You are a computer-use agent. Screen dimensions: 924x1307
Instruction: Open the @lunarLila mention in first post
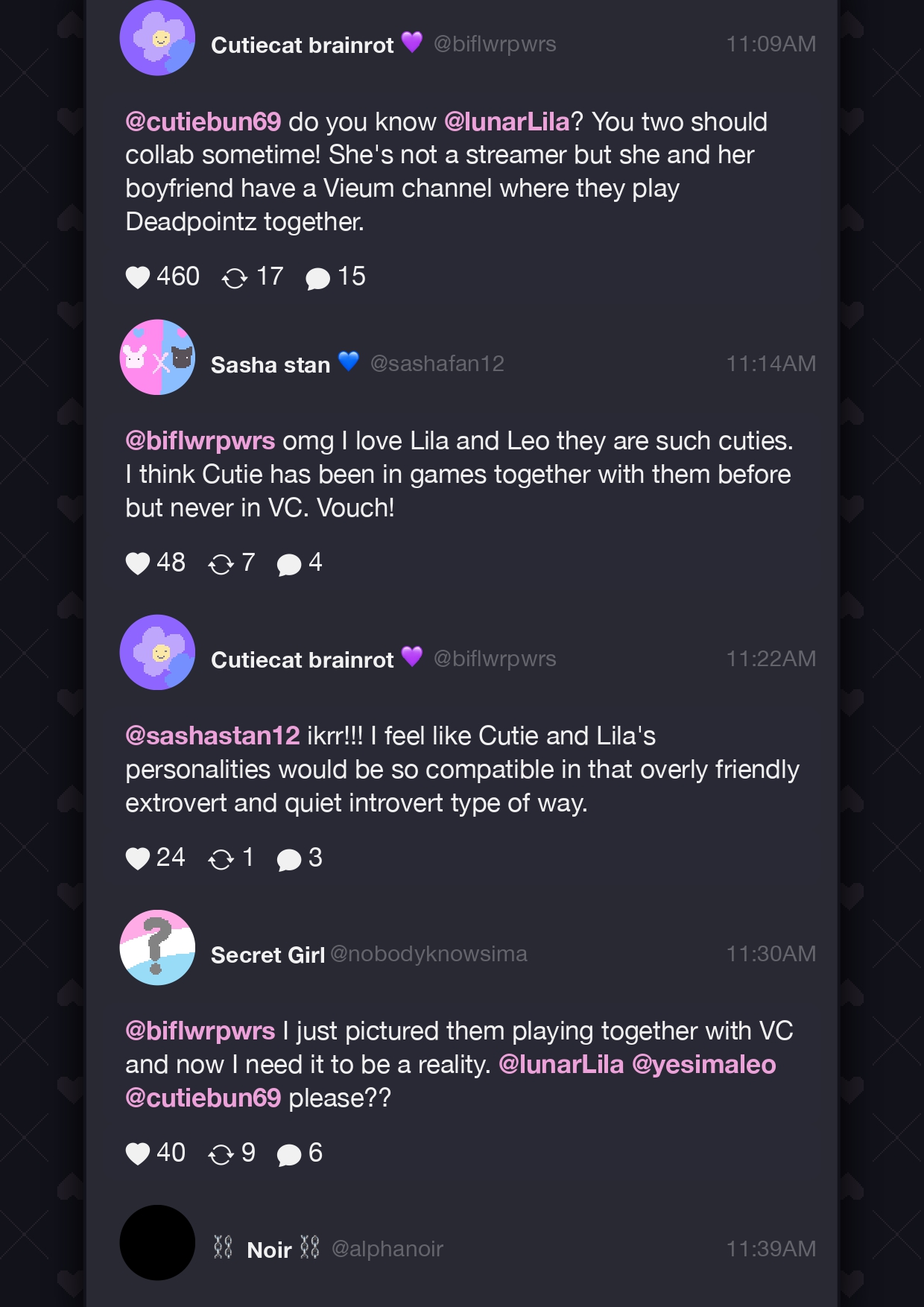[507, 121]
